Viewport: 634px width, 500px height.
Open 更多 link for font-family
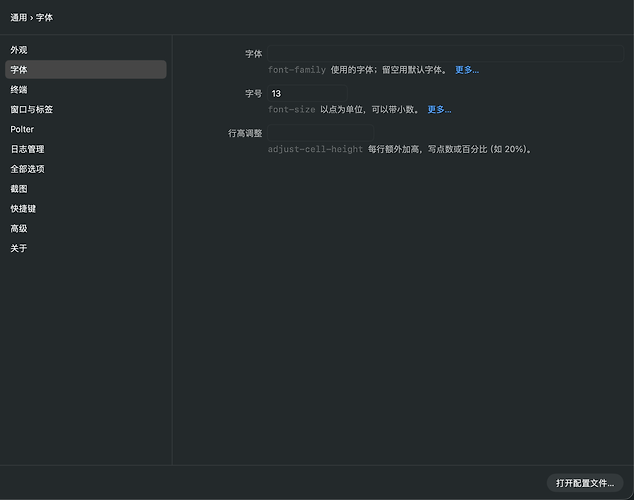467,70
